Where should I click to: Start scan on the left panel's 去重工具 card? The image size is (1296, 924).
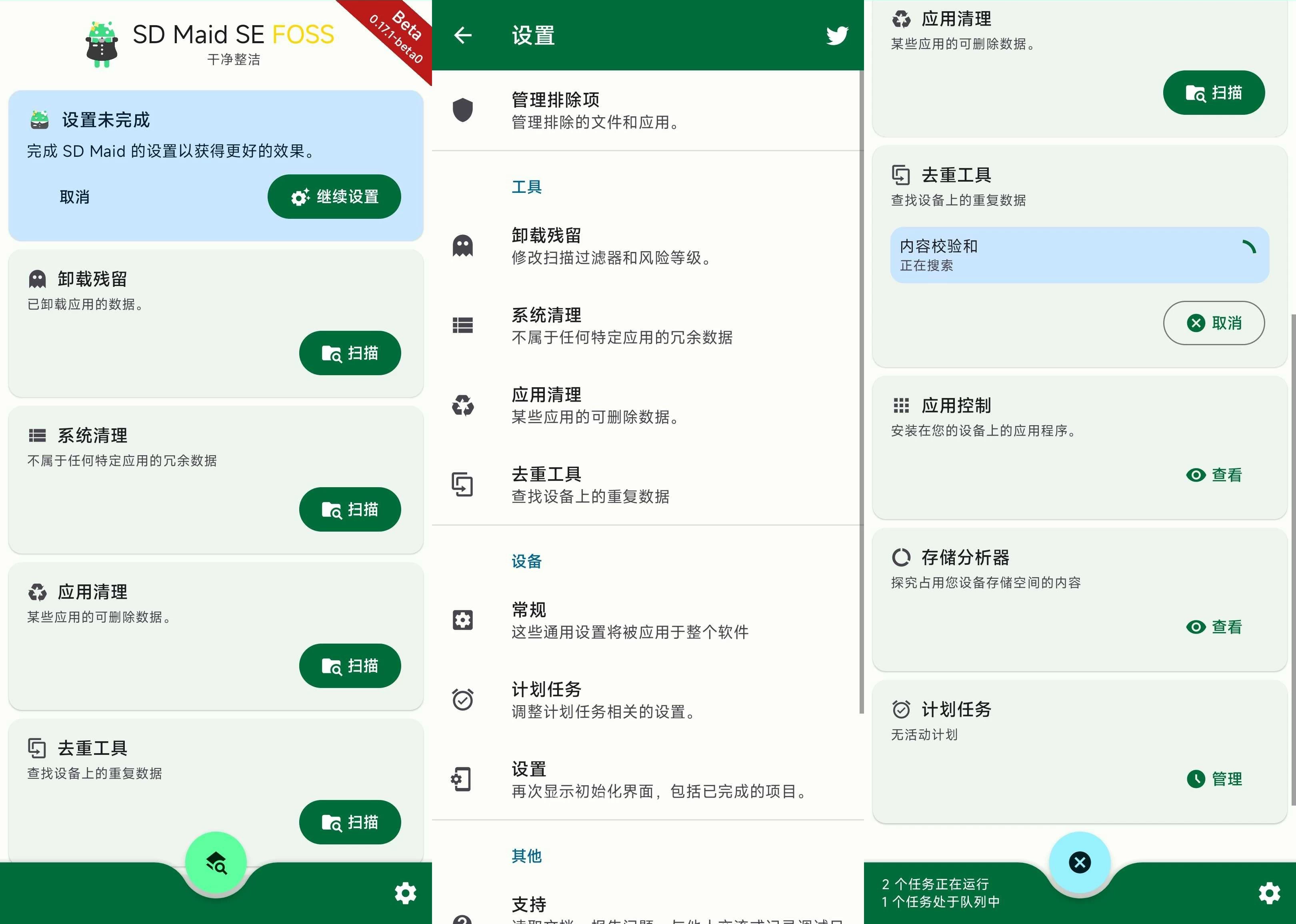350,822
